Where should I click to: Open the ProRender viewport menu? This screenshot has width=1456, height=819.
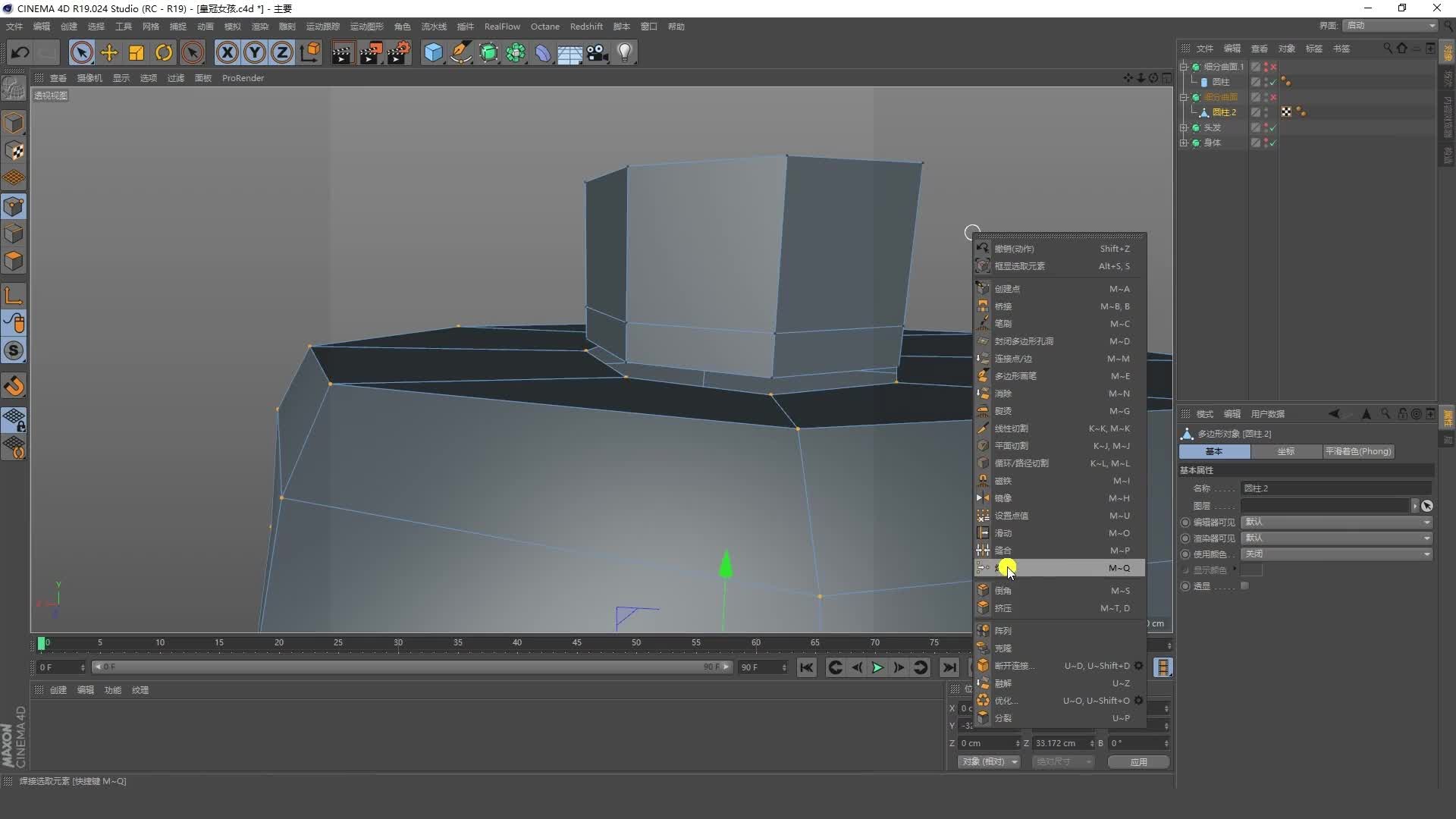(243, 78)
